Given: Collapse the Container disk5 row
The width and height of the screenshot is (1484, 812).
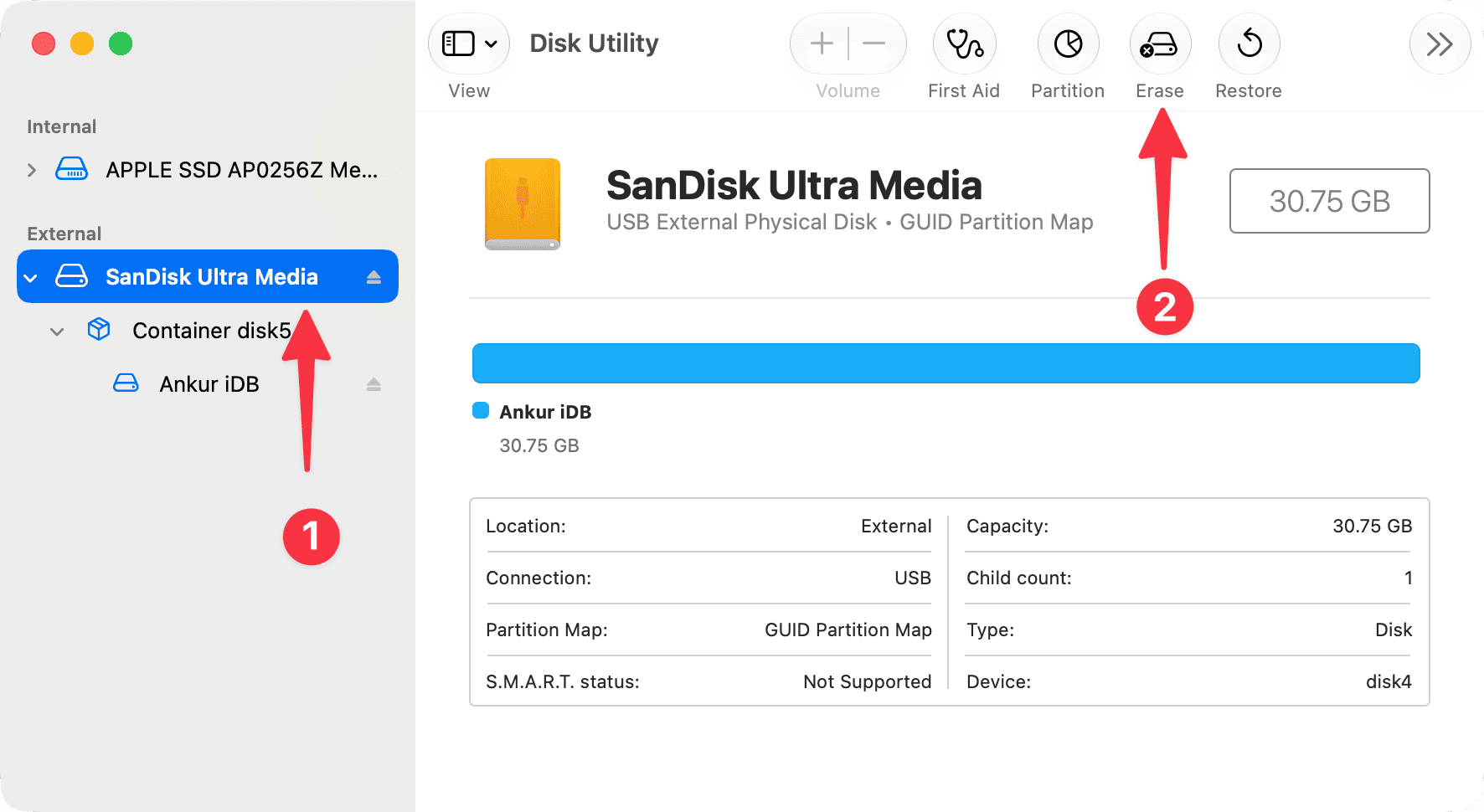Looking at the screenshot, I should click(x=57, y=331).
